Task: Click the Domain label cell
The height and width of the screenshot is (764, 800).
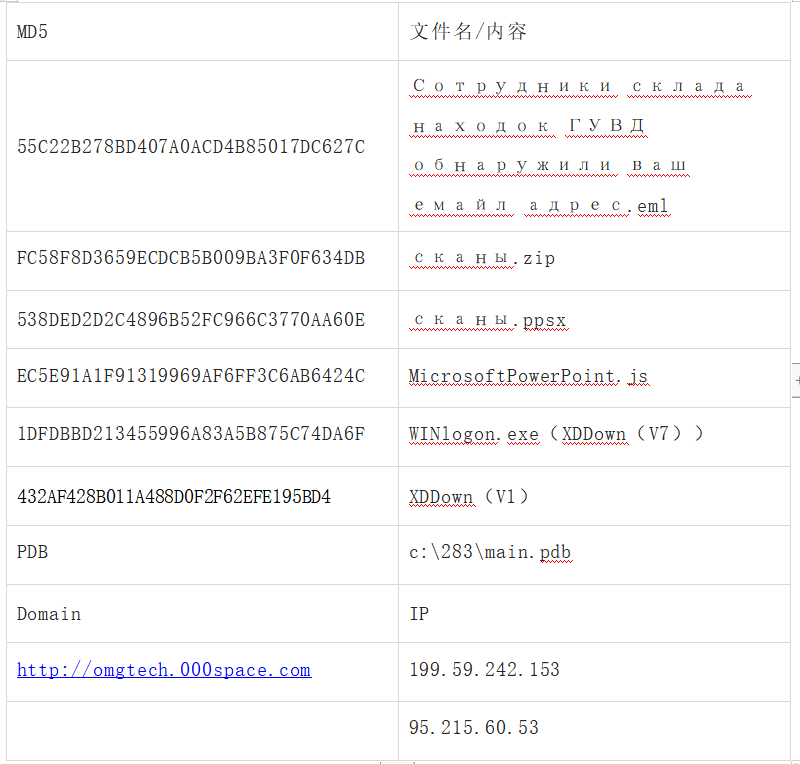Action: tap(203, 613)
